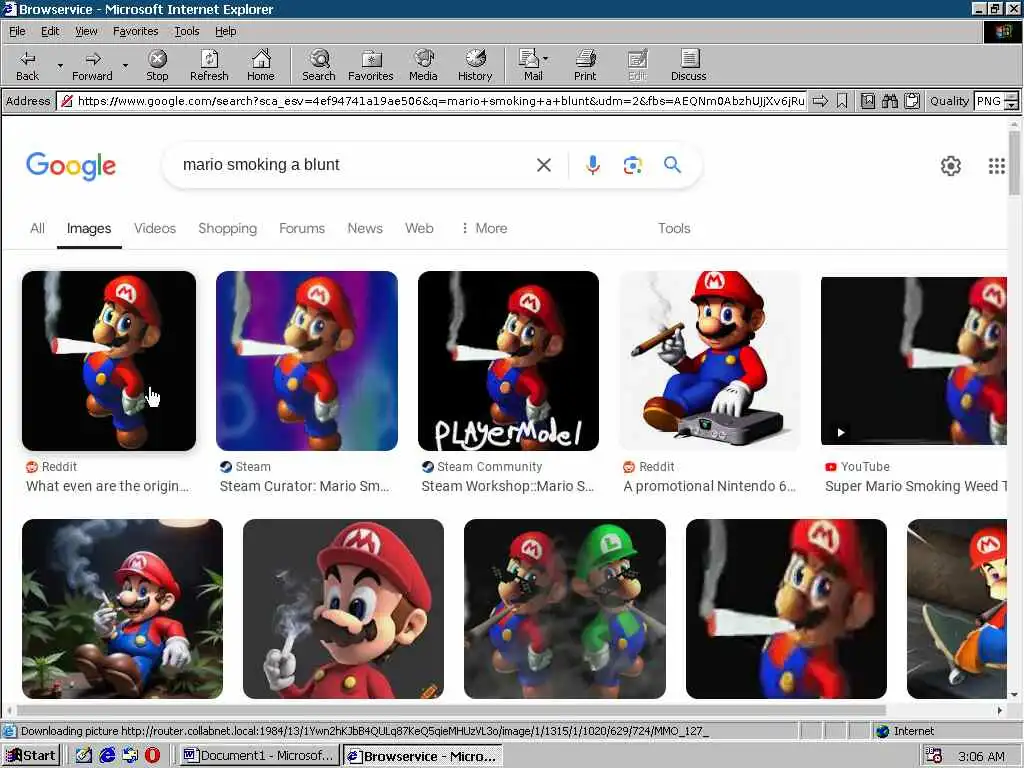Image resolution: width=1024 pixels, height=768 pixels.
Task: Switch to the News tab
Action: pos(365,228)
